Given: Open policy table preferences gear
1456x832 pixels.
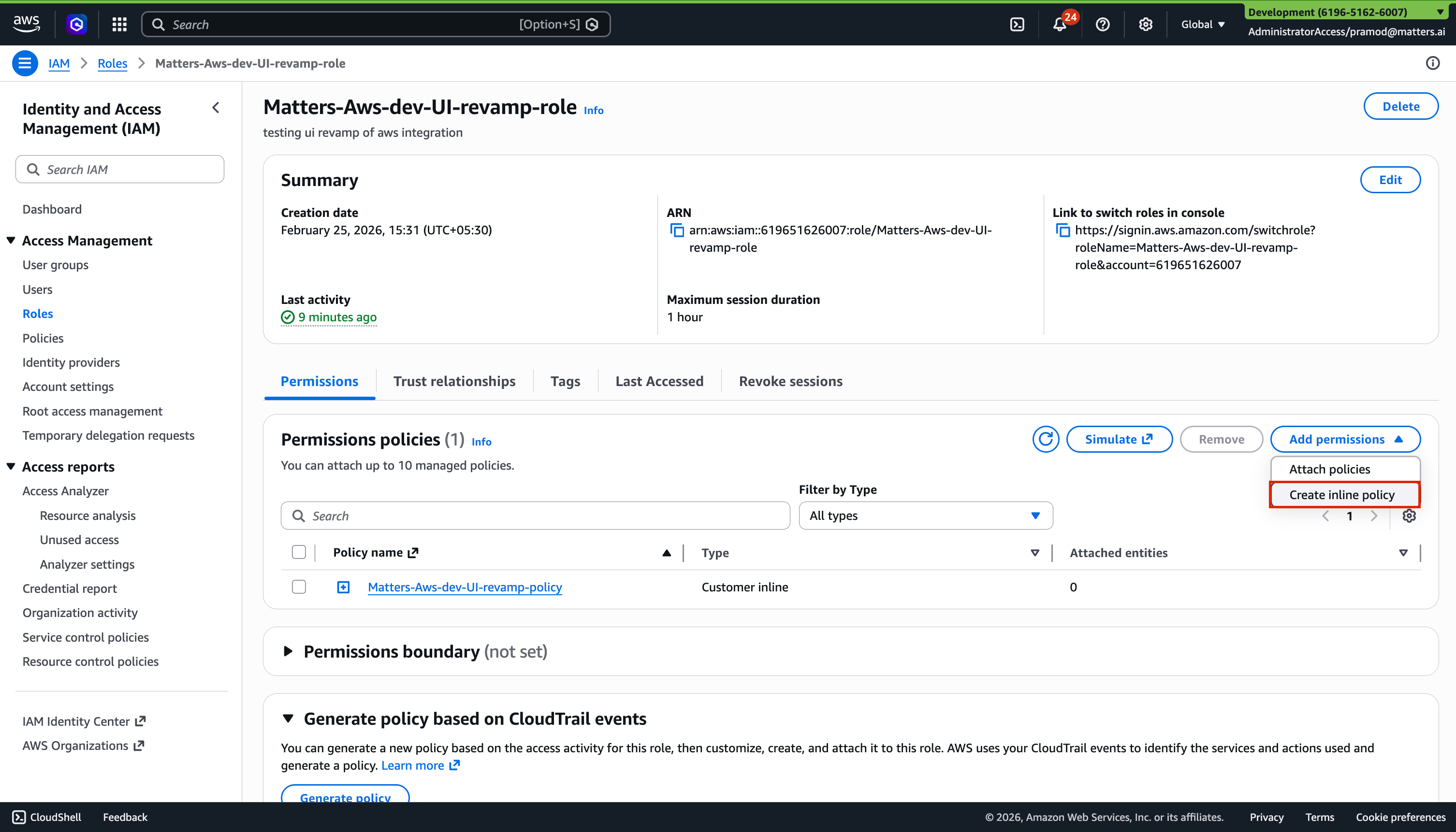Looking at the screenshot, I should coord(1409,516).
